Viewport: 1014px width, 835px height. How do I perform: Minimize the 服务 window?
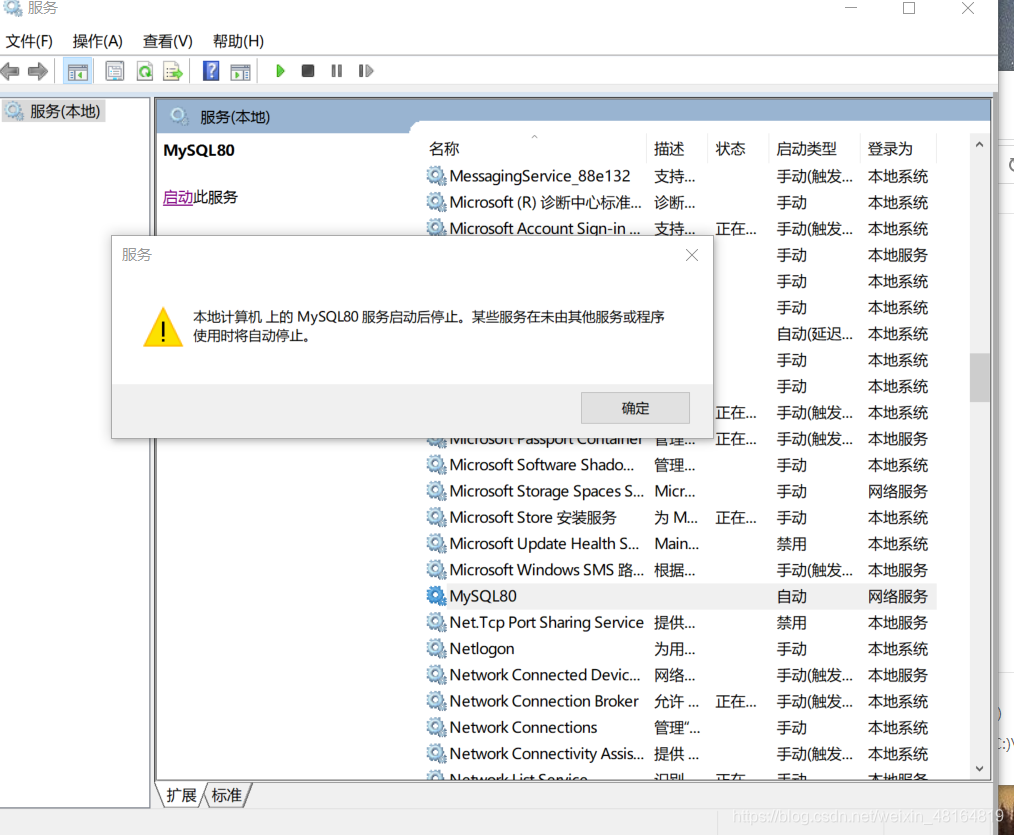[x=851, y=8]
